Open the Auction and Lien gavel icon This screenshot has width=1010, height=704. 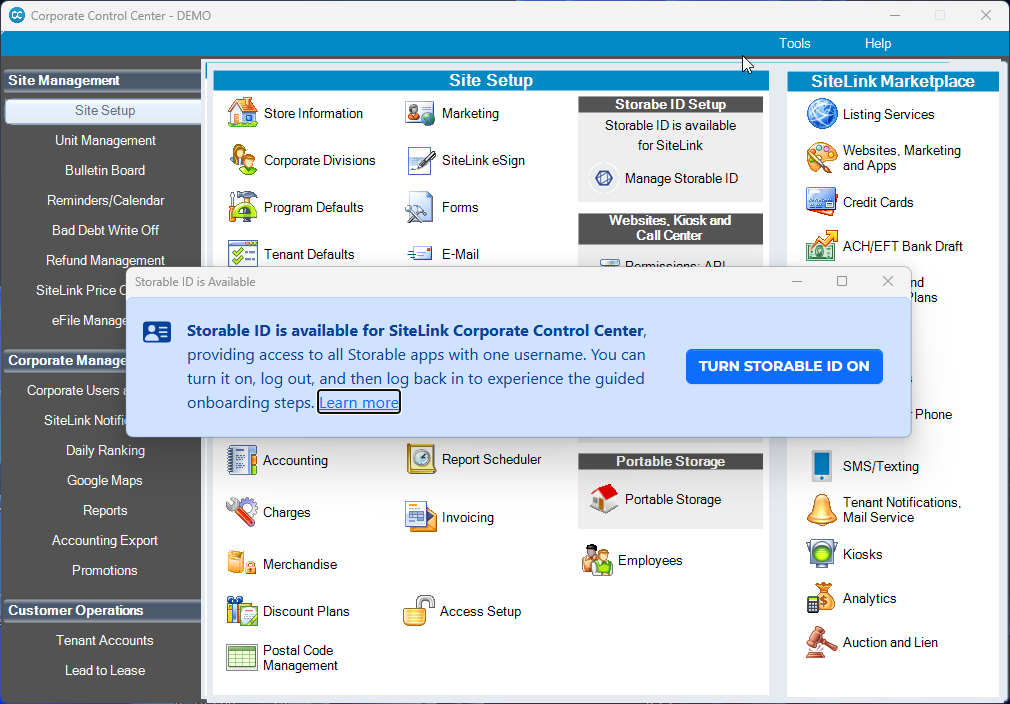(x=821, y=642)
